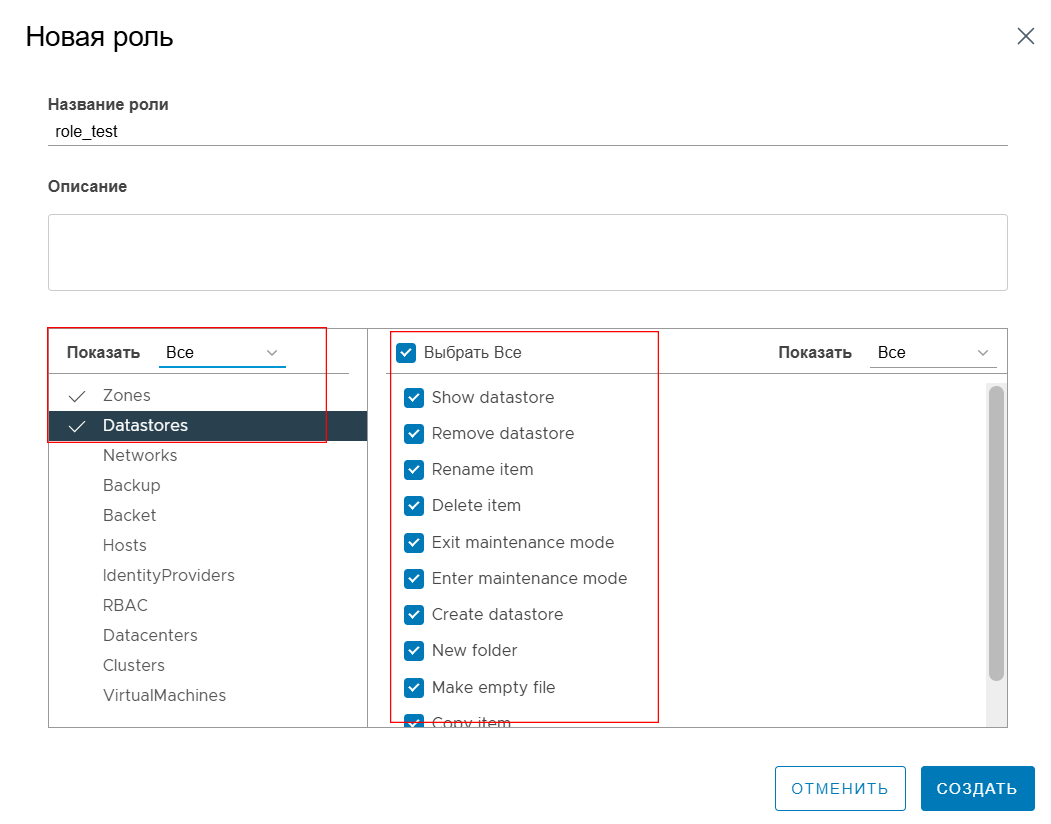Image resolution: width=1051 pixels, height=824 pixels.
Task: Open the RBAC category
Action: tap(208, 605)
